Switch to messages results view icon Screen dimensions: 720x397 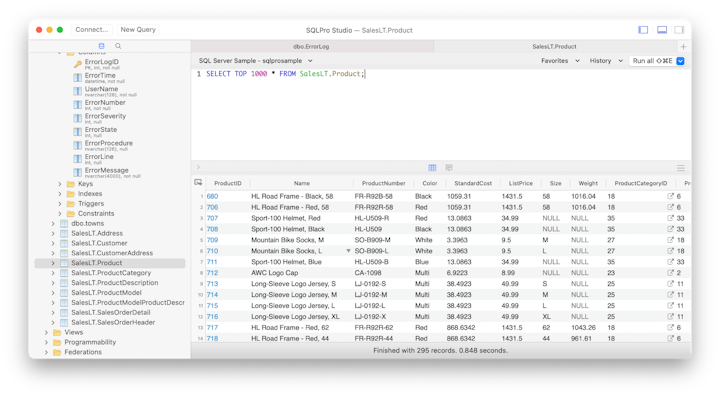click(x=449, y=168)
